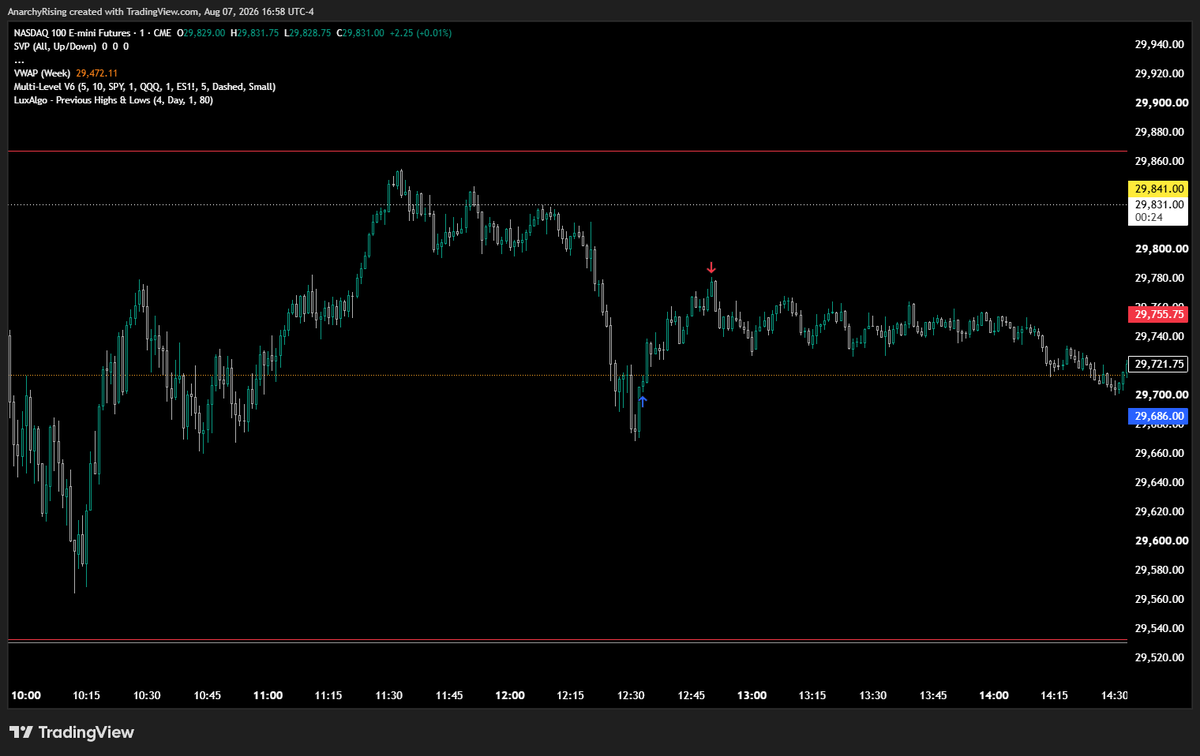Click the 29,920.00 price scale tick
1200x756 pixels.
(1161, 74)
